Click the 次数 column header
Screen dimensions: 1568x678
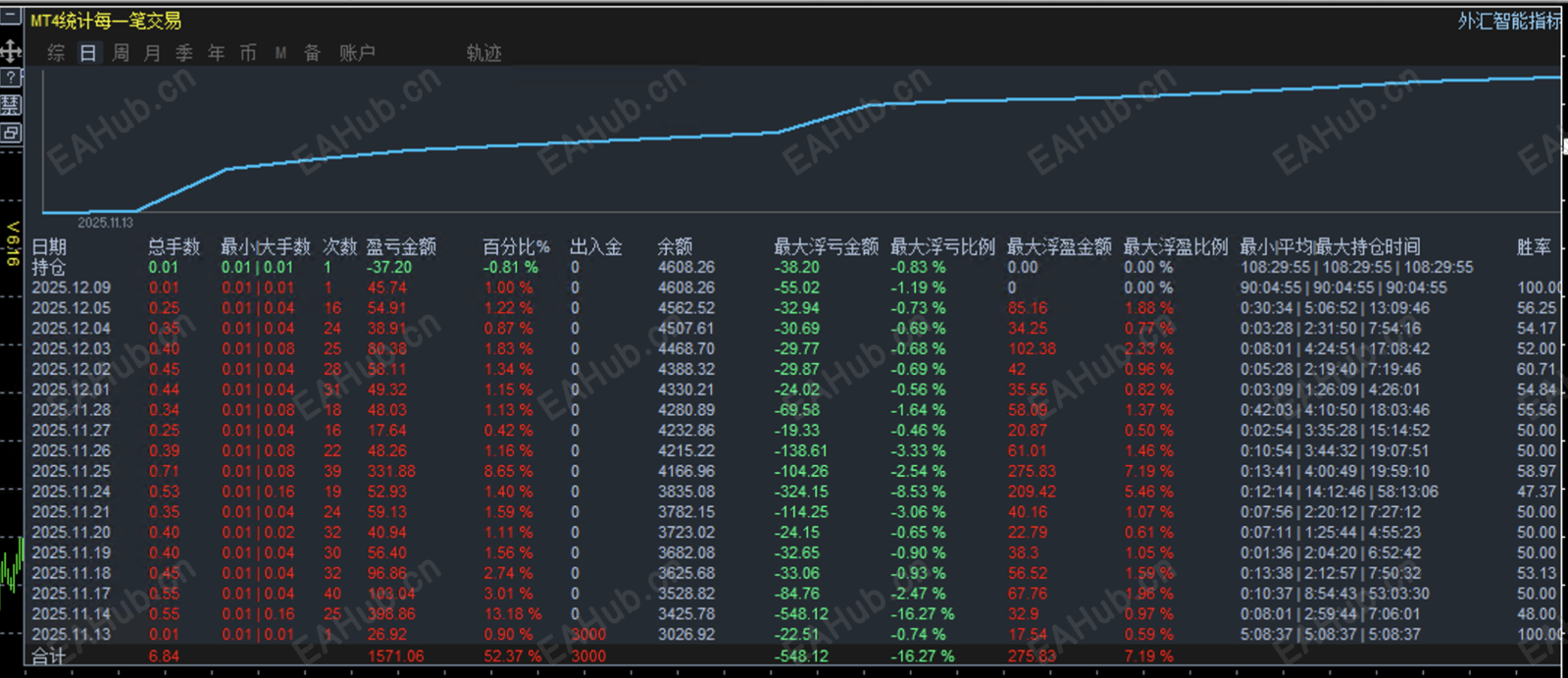[x=340, y=246]
